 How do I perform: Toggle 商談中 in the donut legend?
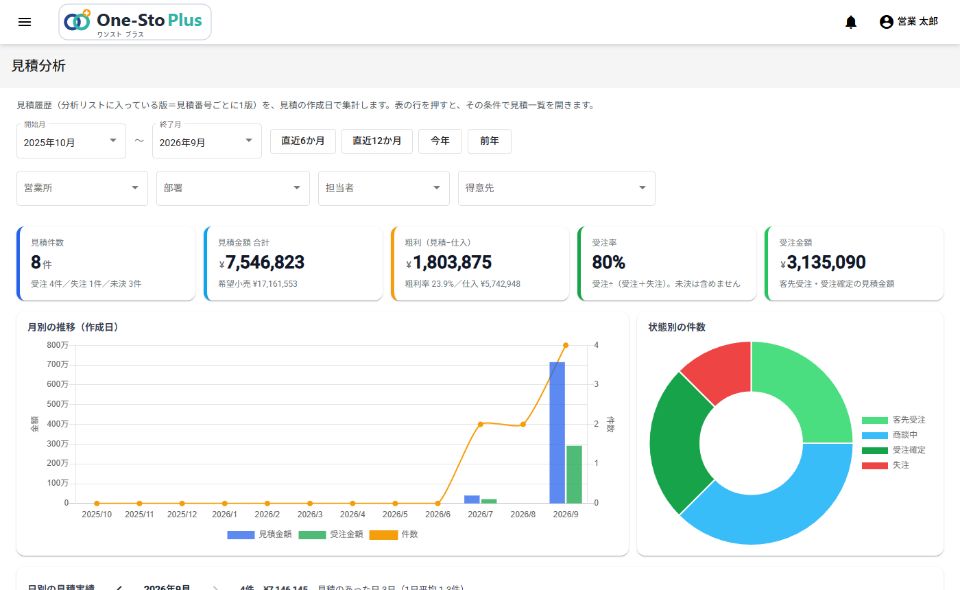[890, 435]
